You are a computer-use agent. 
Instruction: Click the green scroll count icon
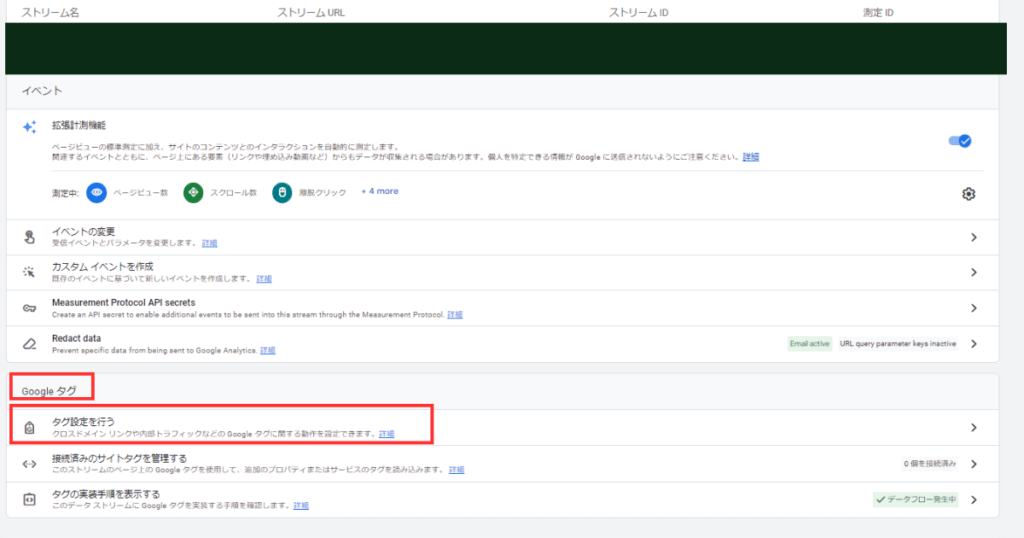coord(193,193)
